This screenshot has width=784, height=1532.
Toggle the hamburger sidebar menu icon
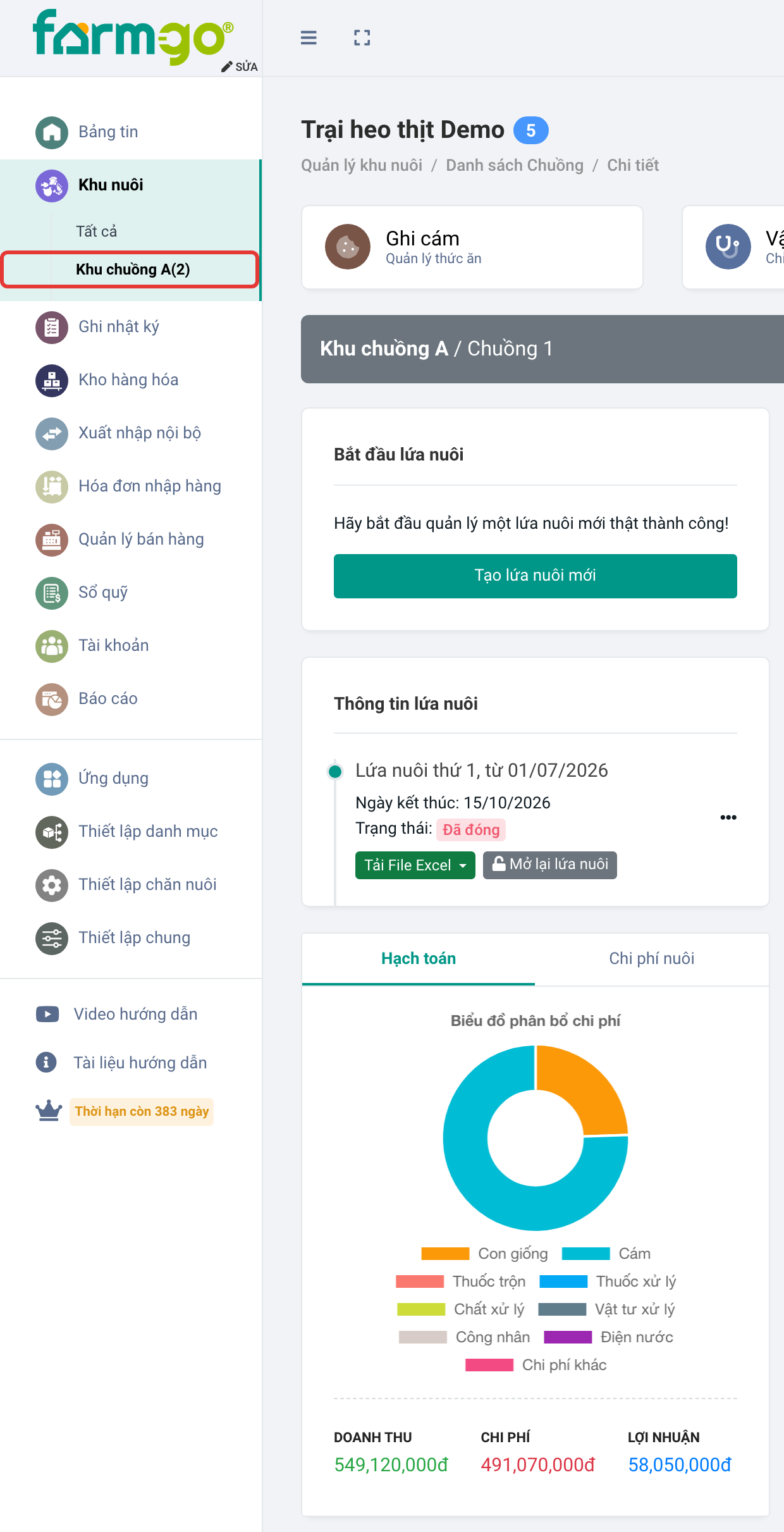pyautogui.click(x=309, y=38)
